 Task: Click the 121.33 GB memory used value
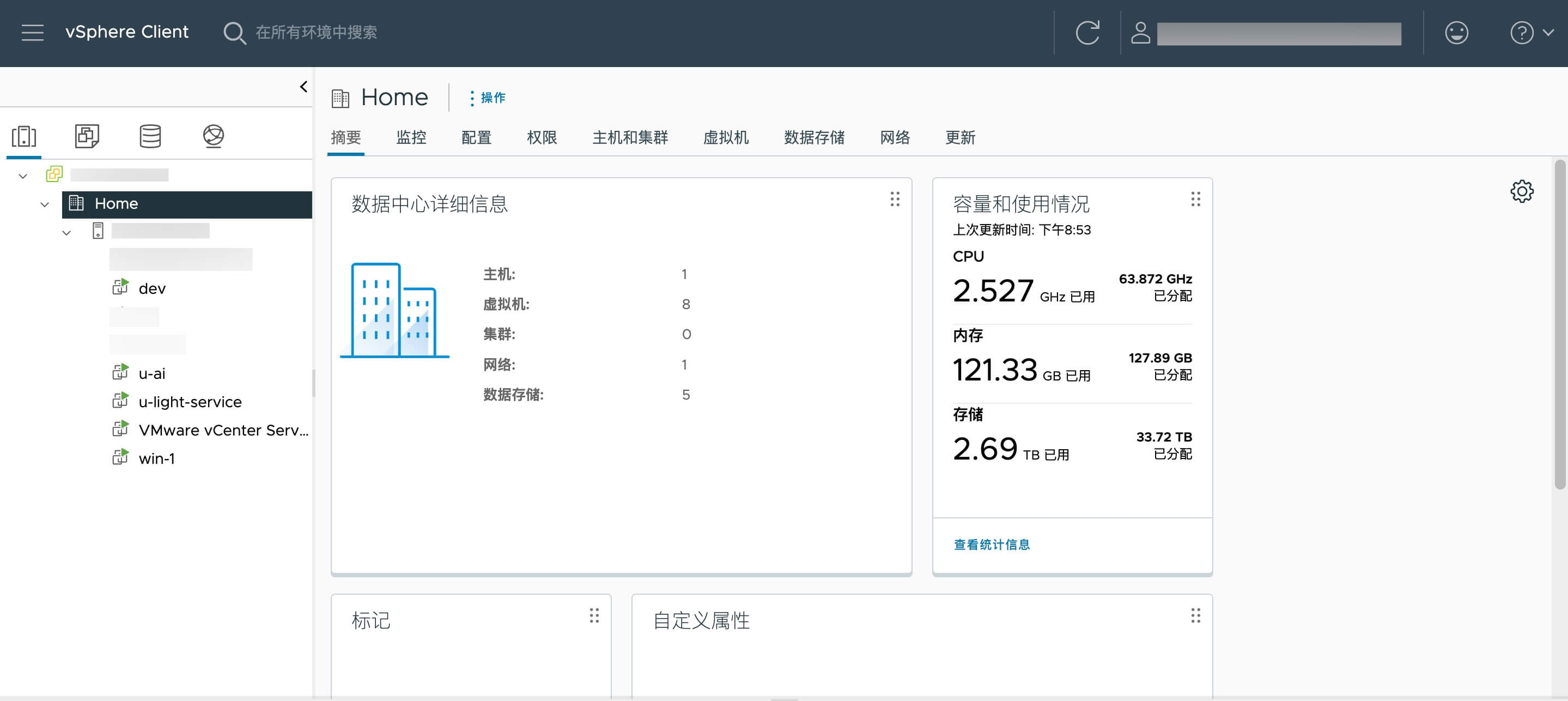(x=995, y=370)
